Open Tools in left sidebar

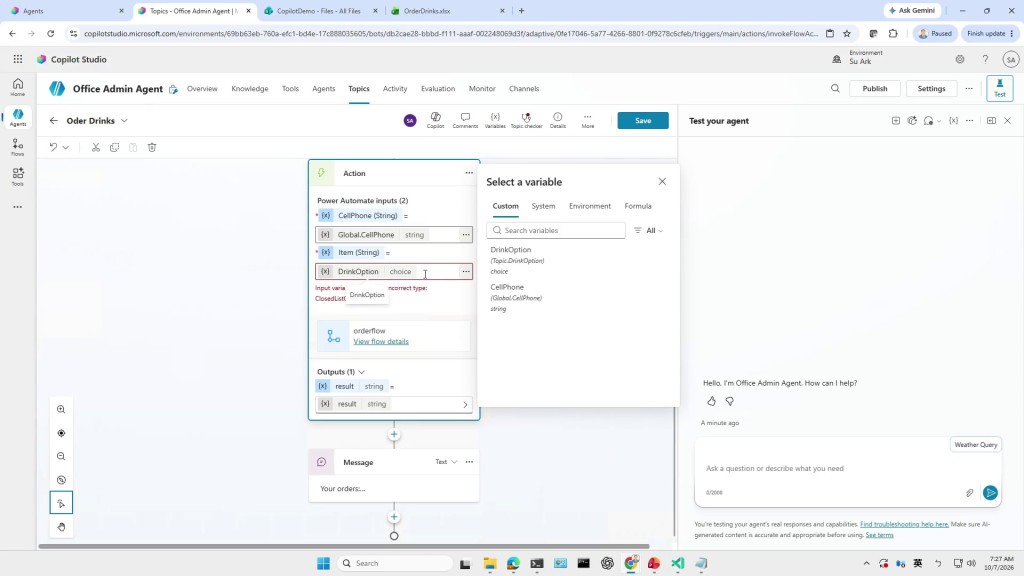18,176
